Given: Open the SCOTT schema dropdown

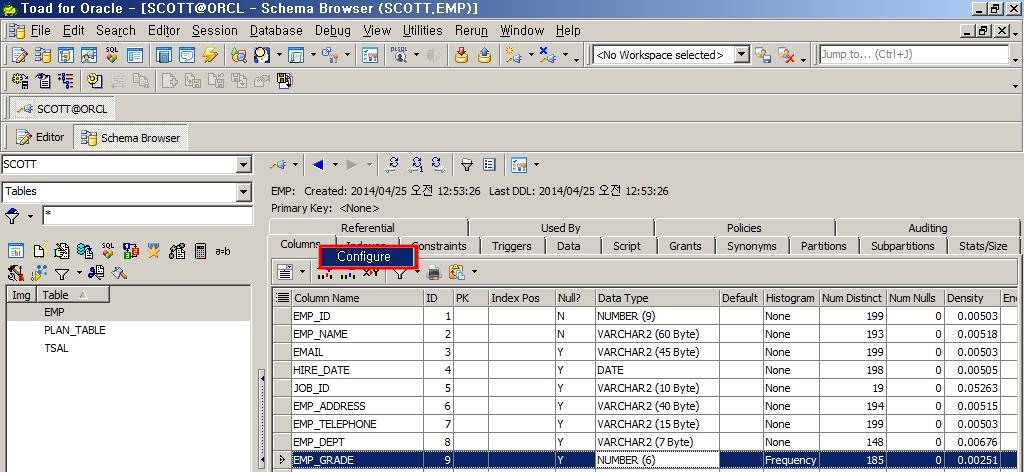Looking at the screenshot, I should (x=244, y=165).
